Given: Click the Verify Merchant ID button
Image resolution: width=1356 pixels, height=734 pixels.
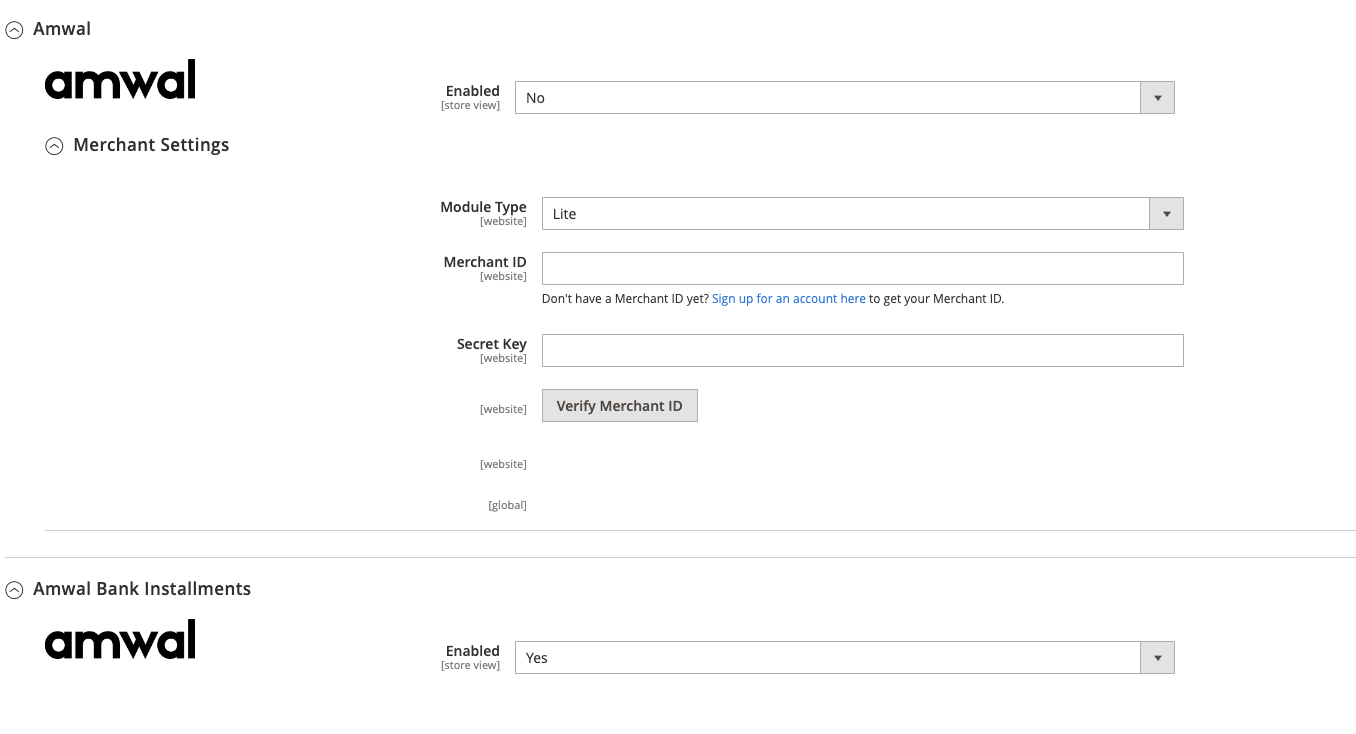Looking at the screenshot, I should (x=619, y=406).
